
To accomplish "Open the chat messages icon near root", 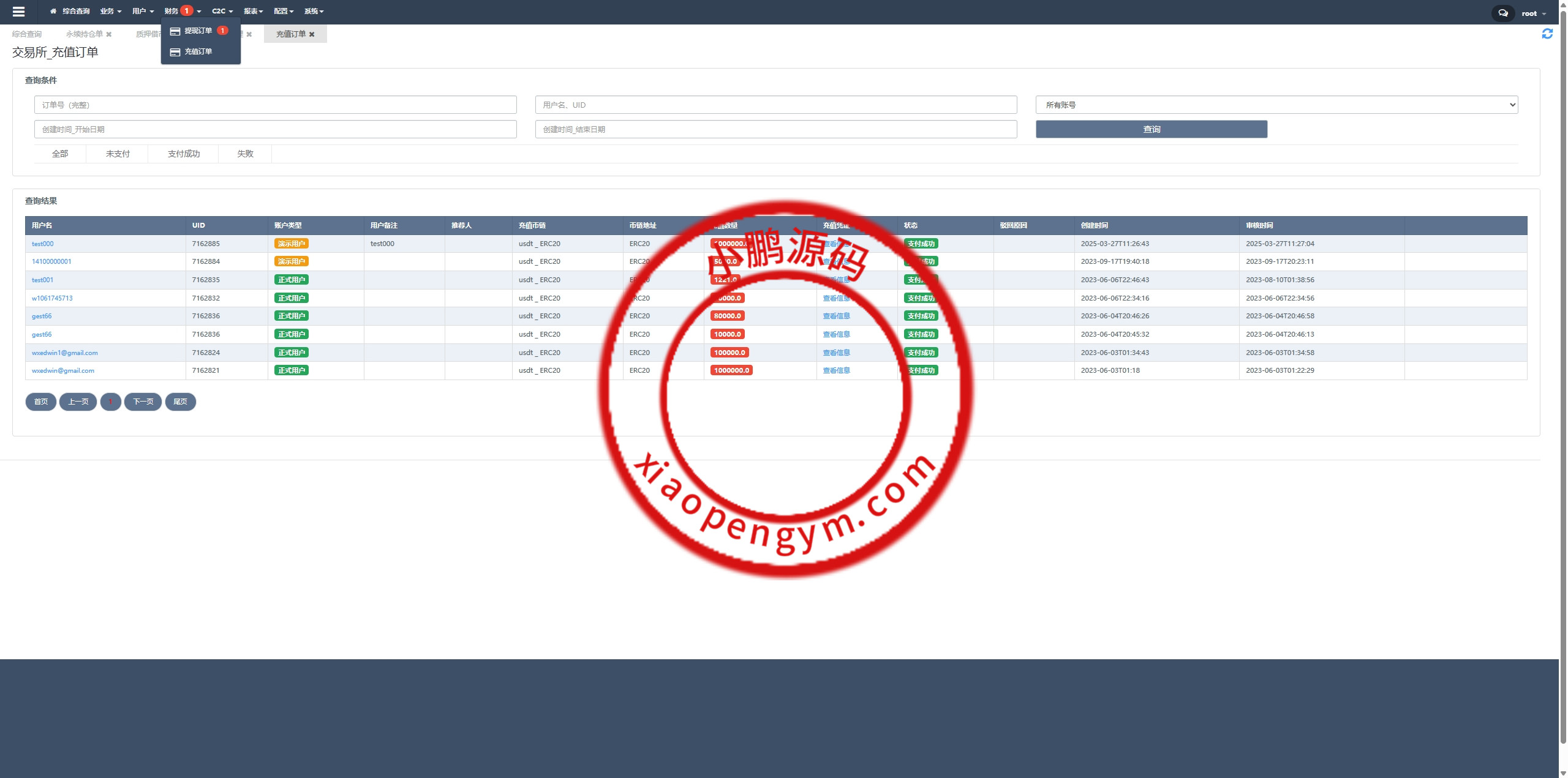I will (1502, 13).
